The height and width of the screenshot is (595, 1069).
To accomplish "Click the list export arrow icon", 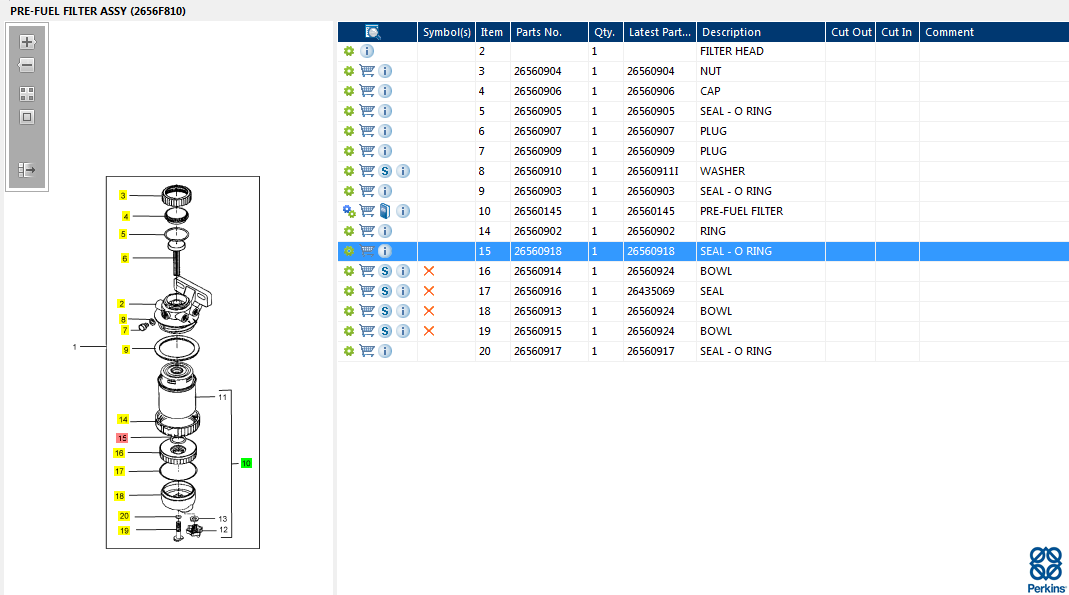I will [x=27, y=170].
